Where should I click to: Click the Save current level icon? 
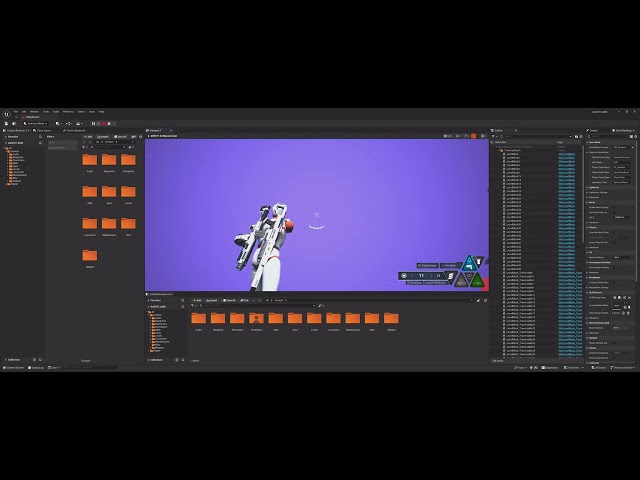[x=6, y=124]
